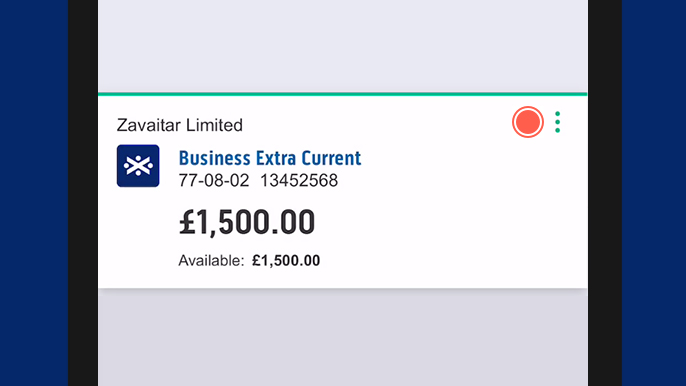The height and width of the screenshot is (386, 686).
Task: Open the Business Extra Current account
Action: (x=270, y=158)
